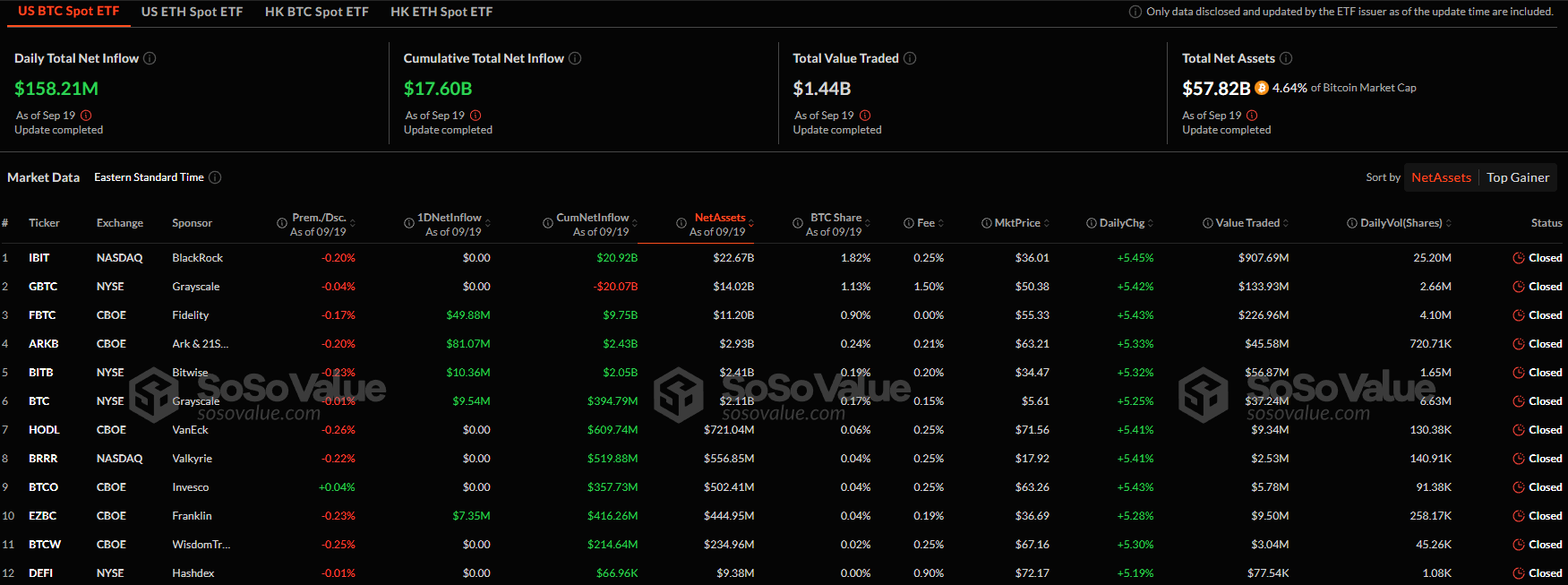The width and height of the screenshot is (1568, 585).
Task: Switch to HK BTC Spot ETF tab
Action: pyautogui.click(x=317, y=12)
